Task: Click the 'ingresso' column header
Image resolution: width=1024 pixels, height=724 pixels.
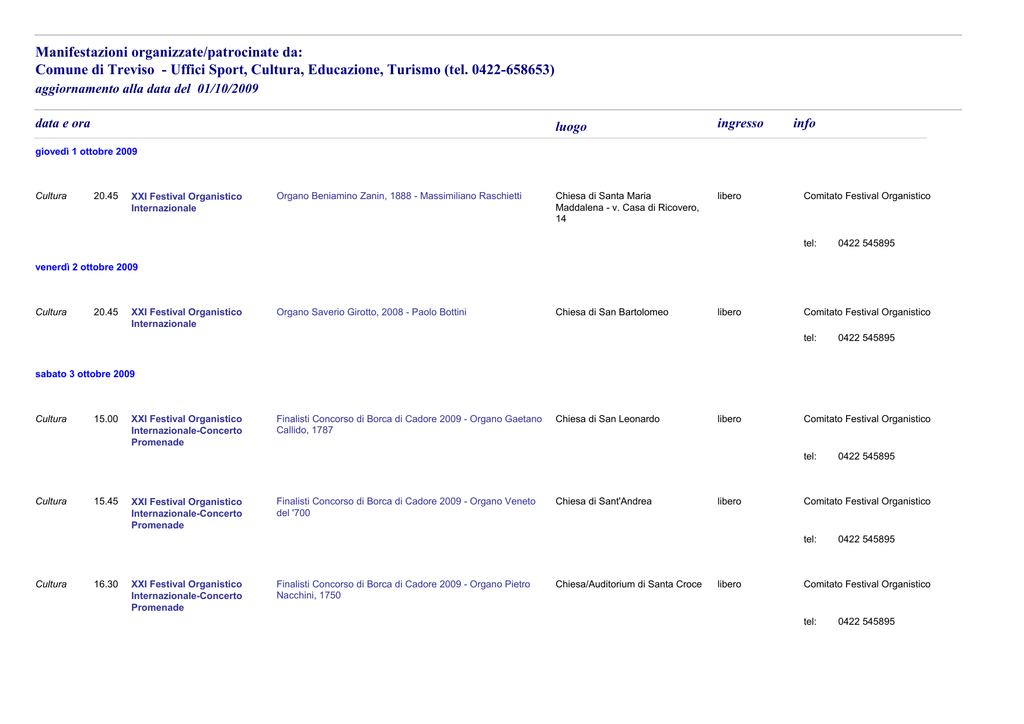Action: [740, 123]
